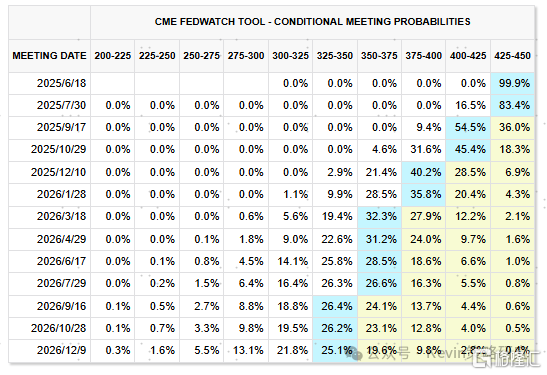547x375 pixels.
Task: Click the 16.5% cell for 2025/7/30
Action: point(468,105)
